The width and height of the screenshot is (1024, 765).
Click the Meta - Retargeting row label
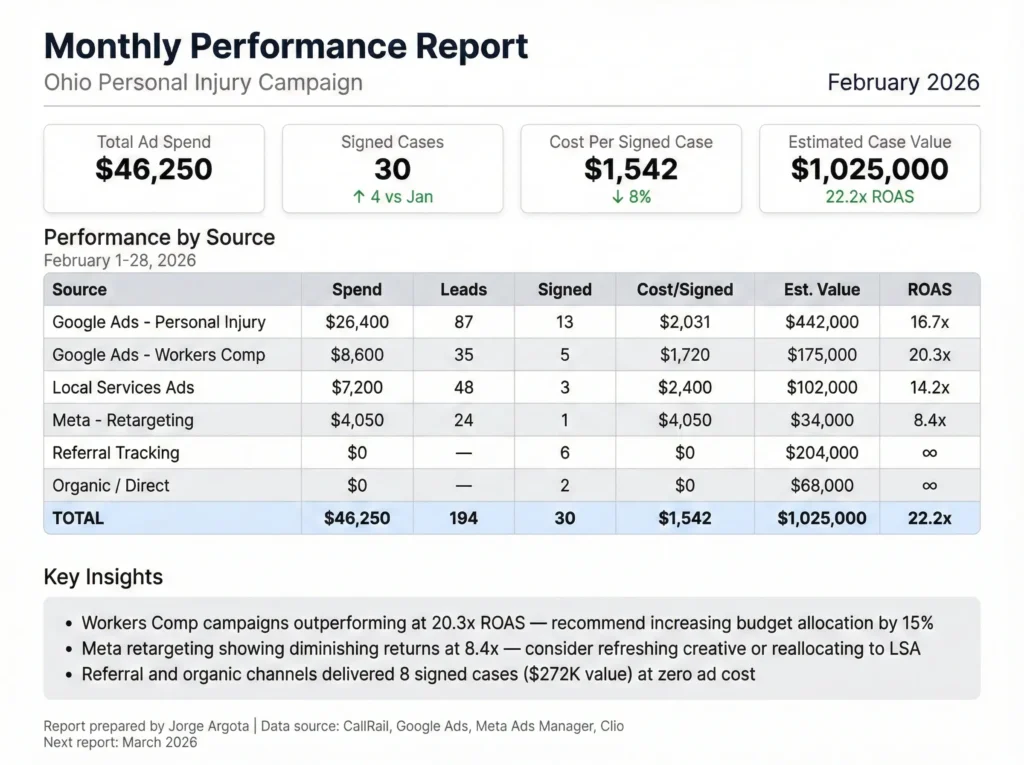[x=123, y=420]
